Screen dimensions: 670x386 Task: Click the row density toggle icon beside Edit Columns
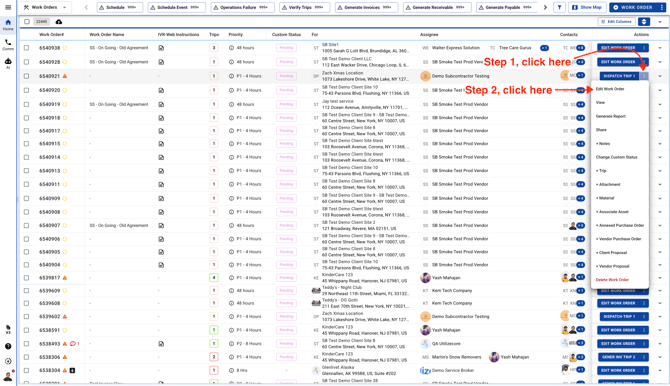coord(644,21)
